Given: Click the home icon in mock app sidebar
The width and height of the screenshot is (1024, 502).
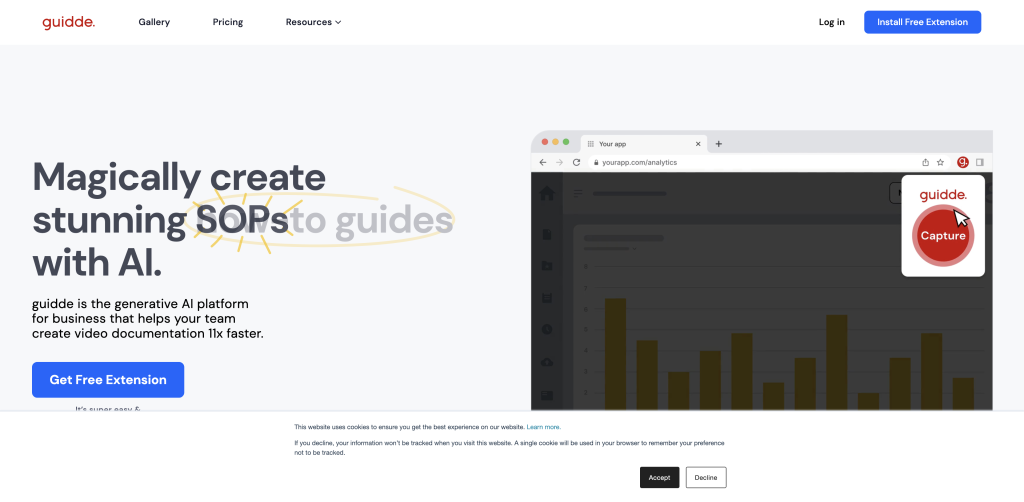Looking at the screenshot, I should point(547,193).
